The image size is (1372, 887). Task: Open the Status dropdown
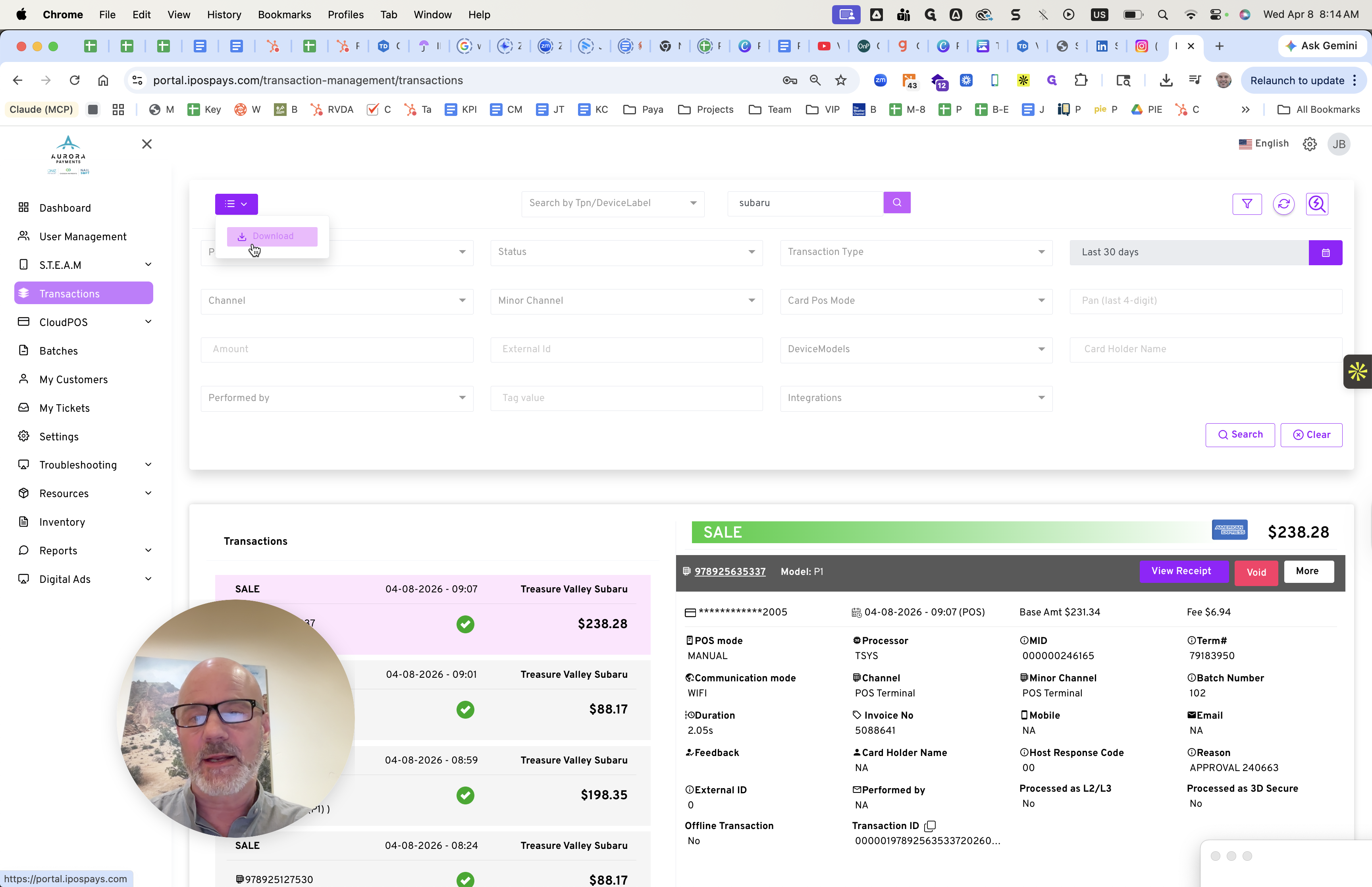click(x=626, y=252)
